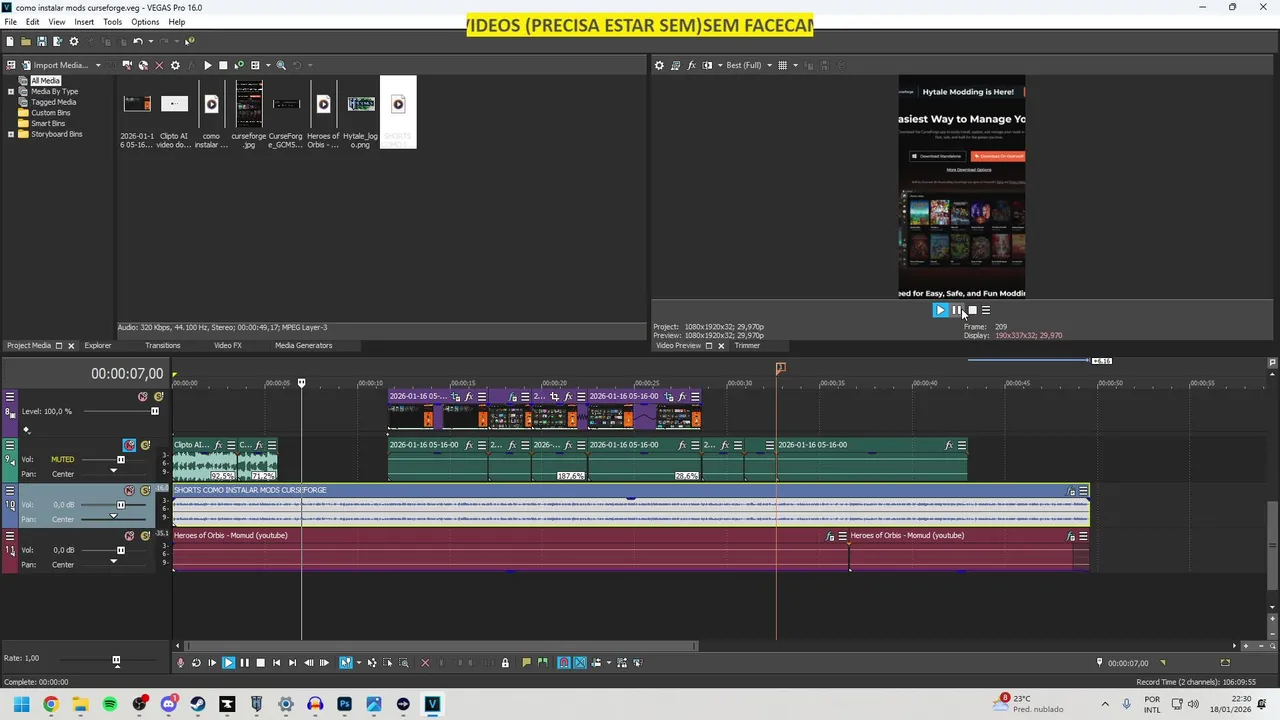Click the track 10 volume slider handle
The width and height of the screenshot is (1280, 720).
pos(120,505)
